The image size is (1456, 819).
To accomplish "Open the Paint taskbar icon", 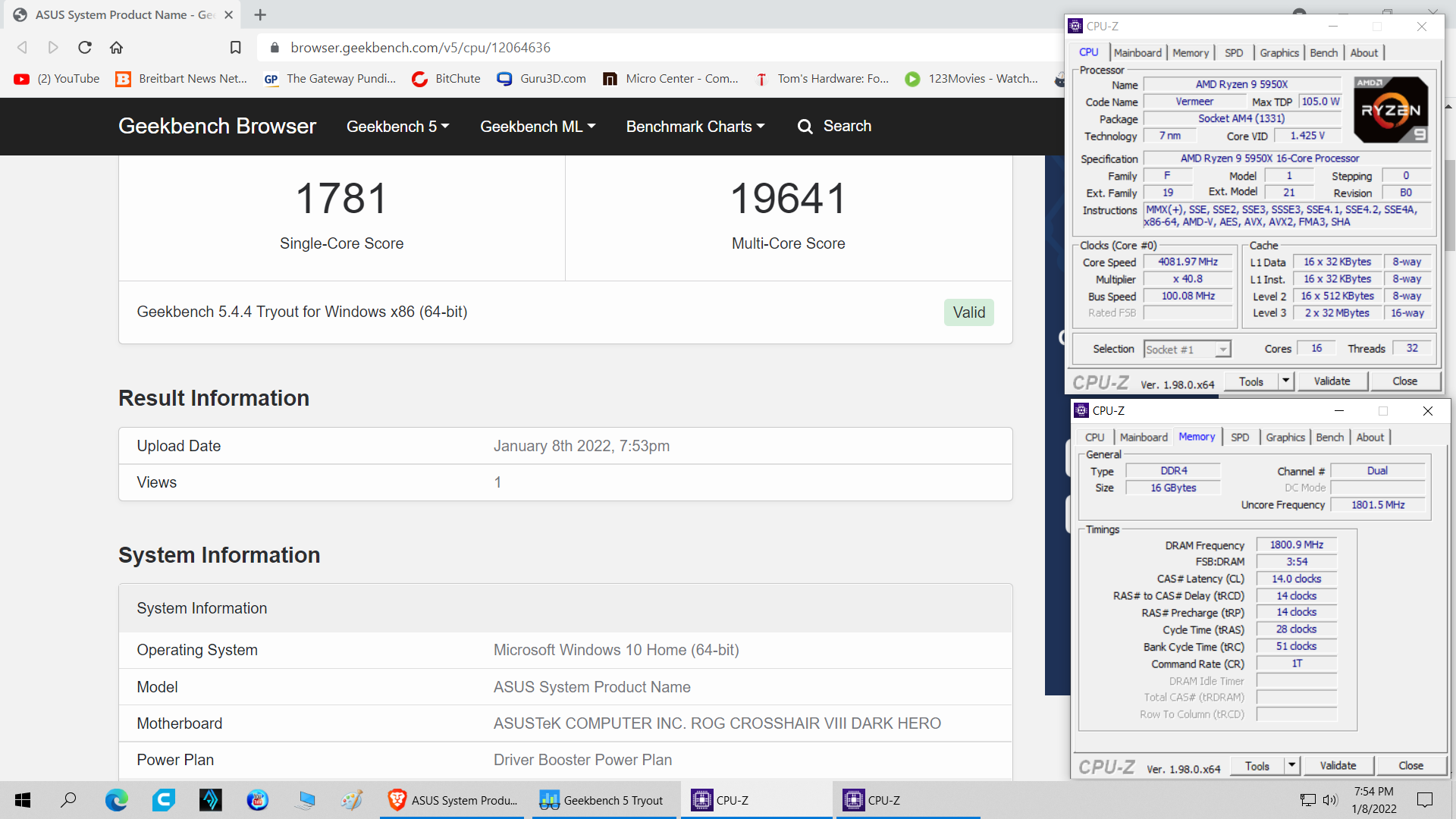I will [x=351, y=800].
